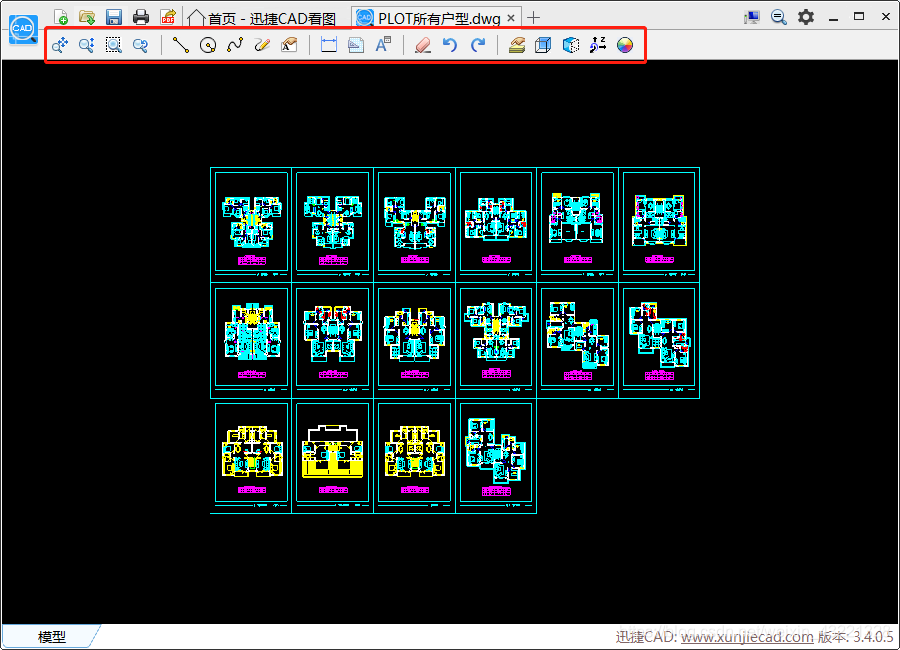Click the last floor plan in top row
This screenshot has width=900, height=650.
pyautogui.click(x=659, y=222)
